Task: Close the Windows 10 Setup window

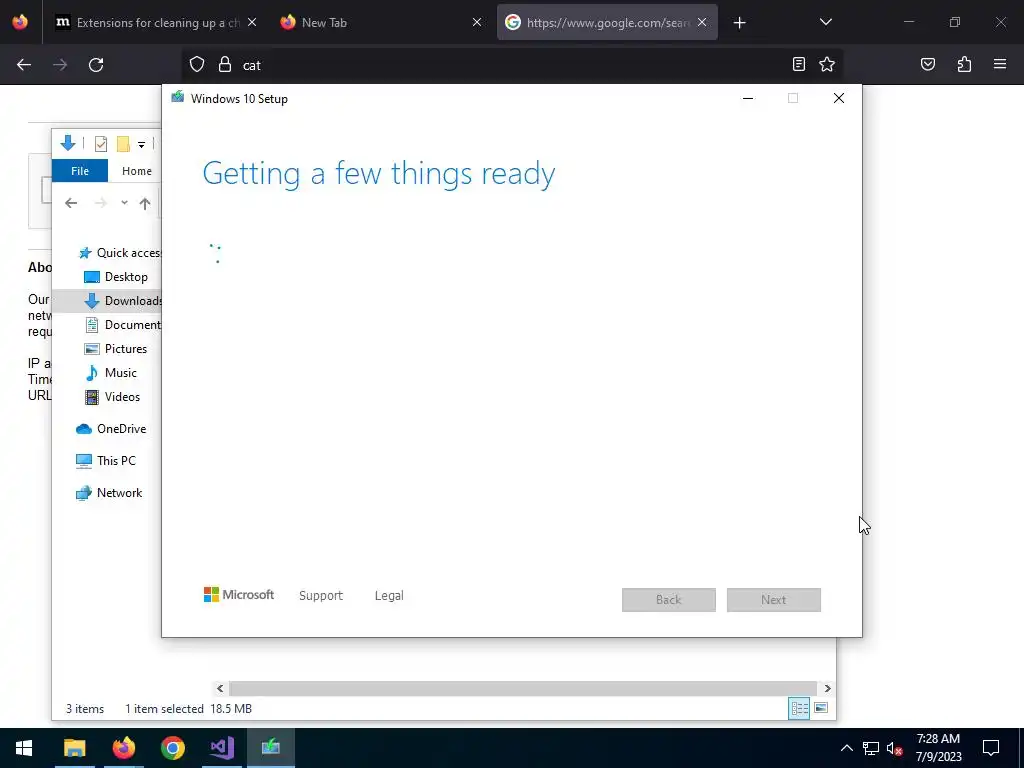Action: pos(839,98)
